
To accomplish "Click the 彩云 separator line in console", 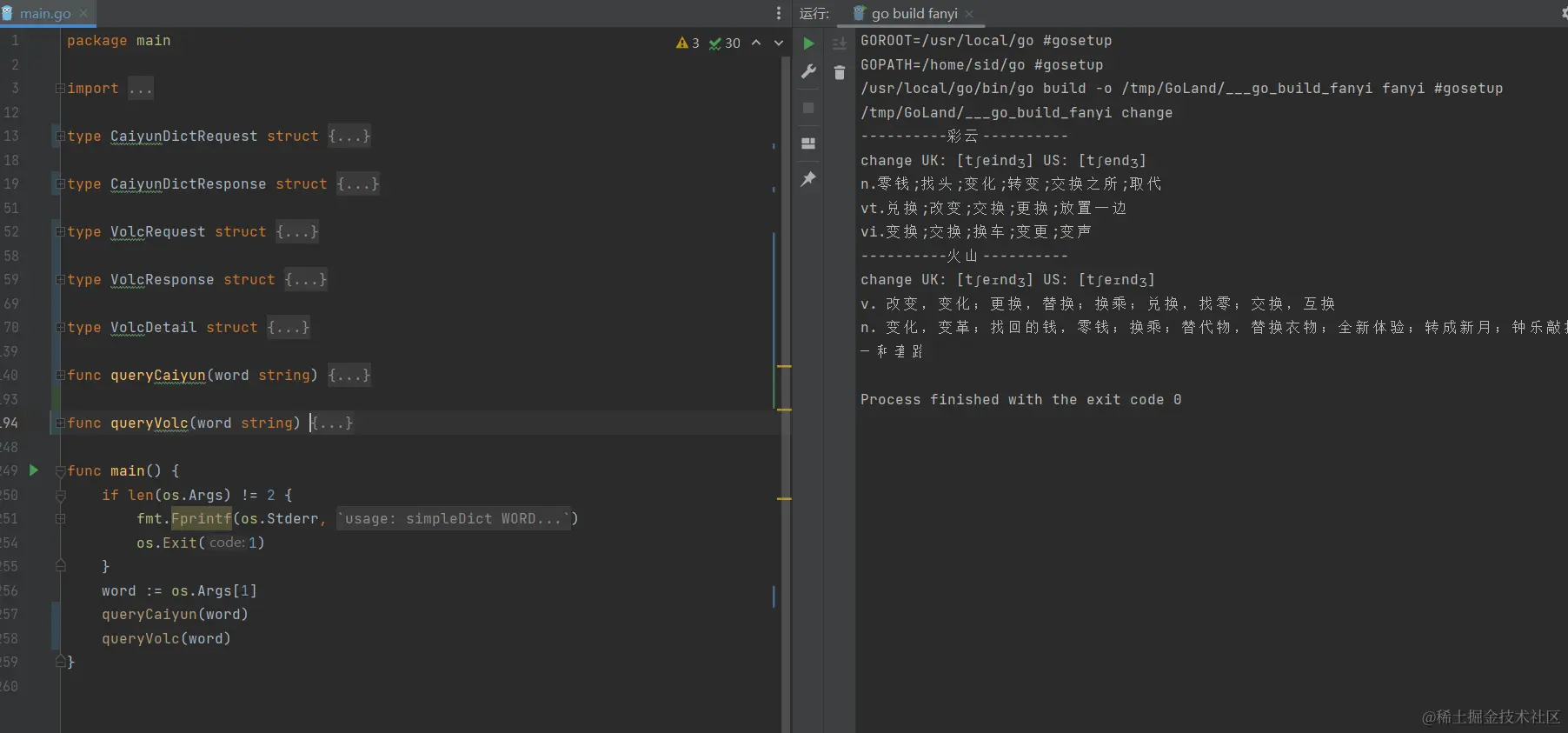I will click(x=964, y=137).
